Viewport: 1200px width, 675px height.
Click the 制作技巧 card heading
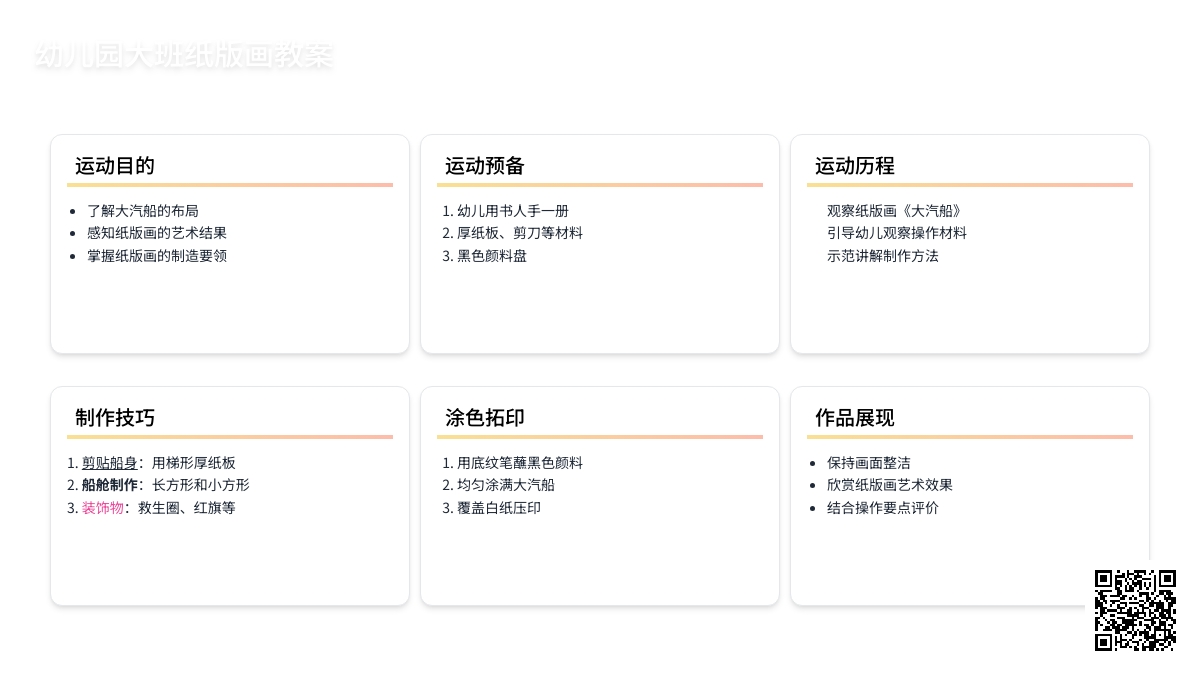pos(115,418)
